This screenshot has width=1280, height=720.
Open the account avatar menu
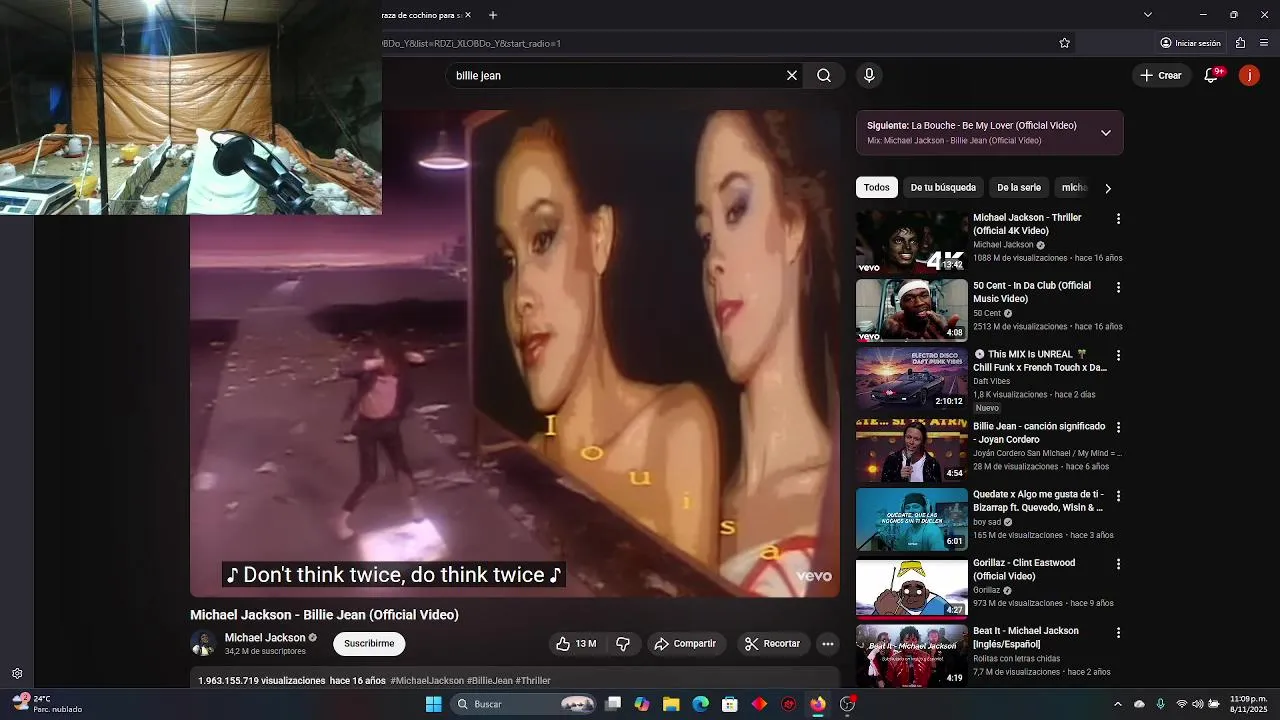(x=1249, y=75)
